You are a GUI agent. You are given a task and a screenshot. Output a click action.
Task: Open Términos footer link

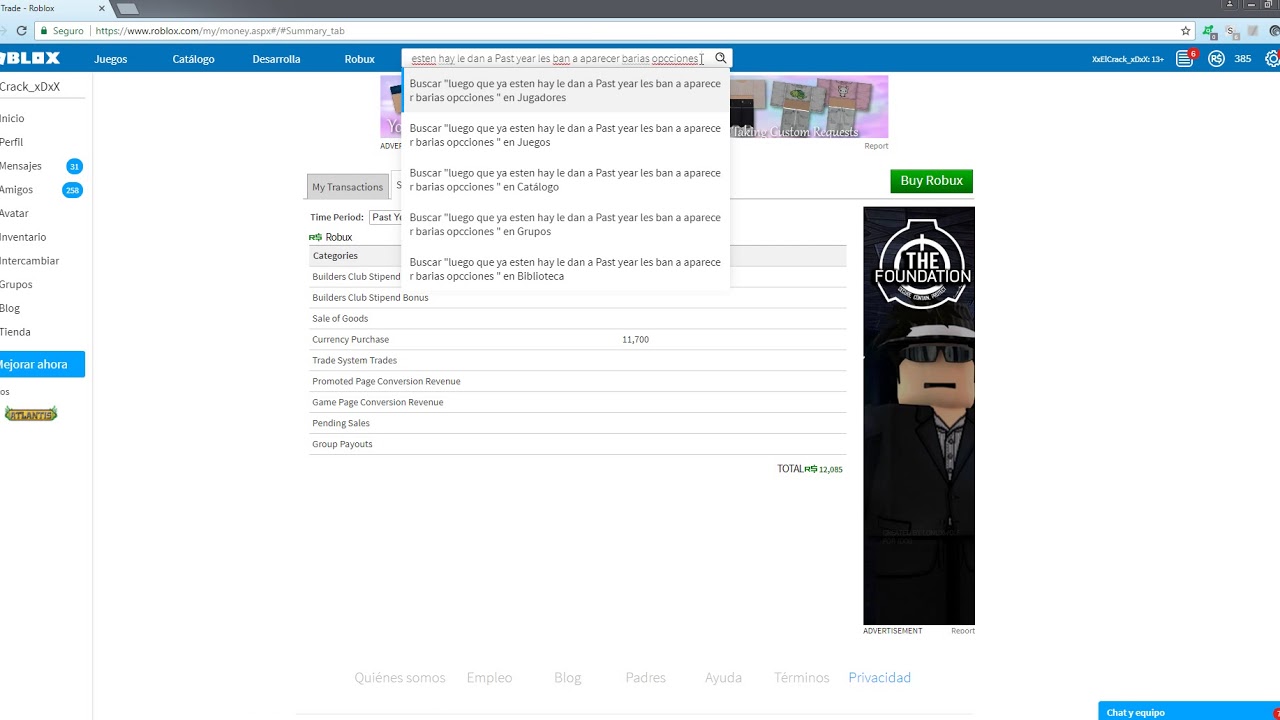click(802, 678)
